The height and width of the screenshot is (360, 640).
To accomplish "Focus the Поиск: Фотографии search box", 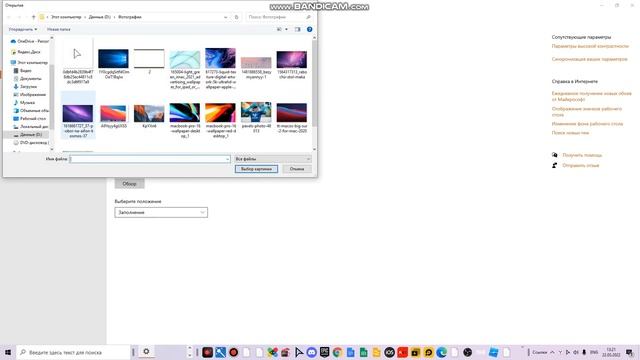I will (x=280, y=17).
